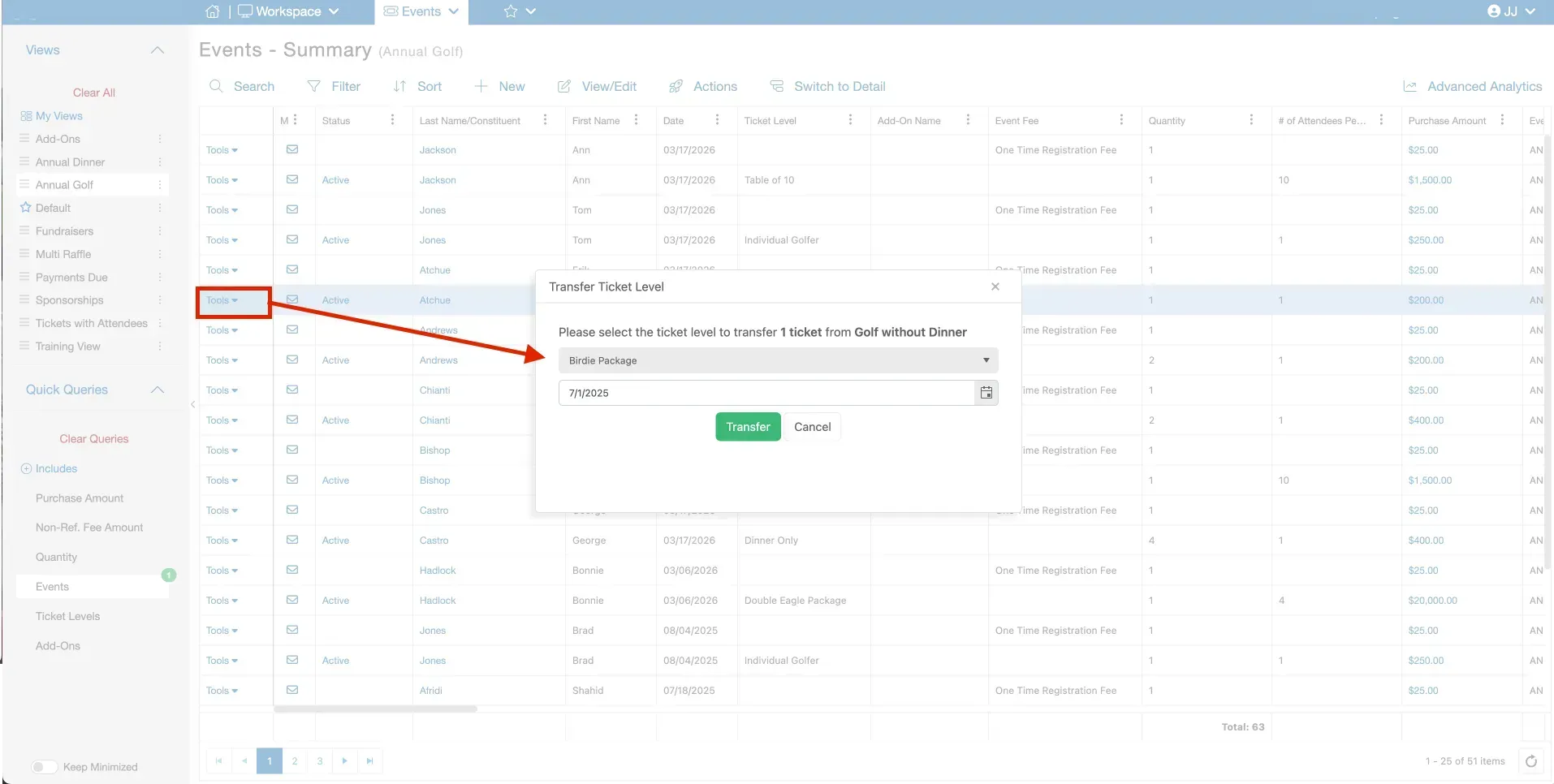Click the Home icon in top bar
This screenshot has height=784, width=1554.
(212, 11)
